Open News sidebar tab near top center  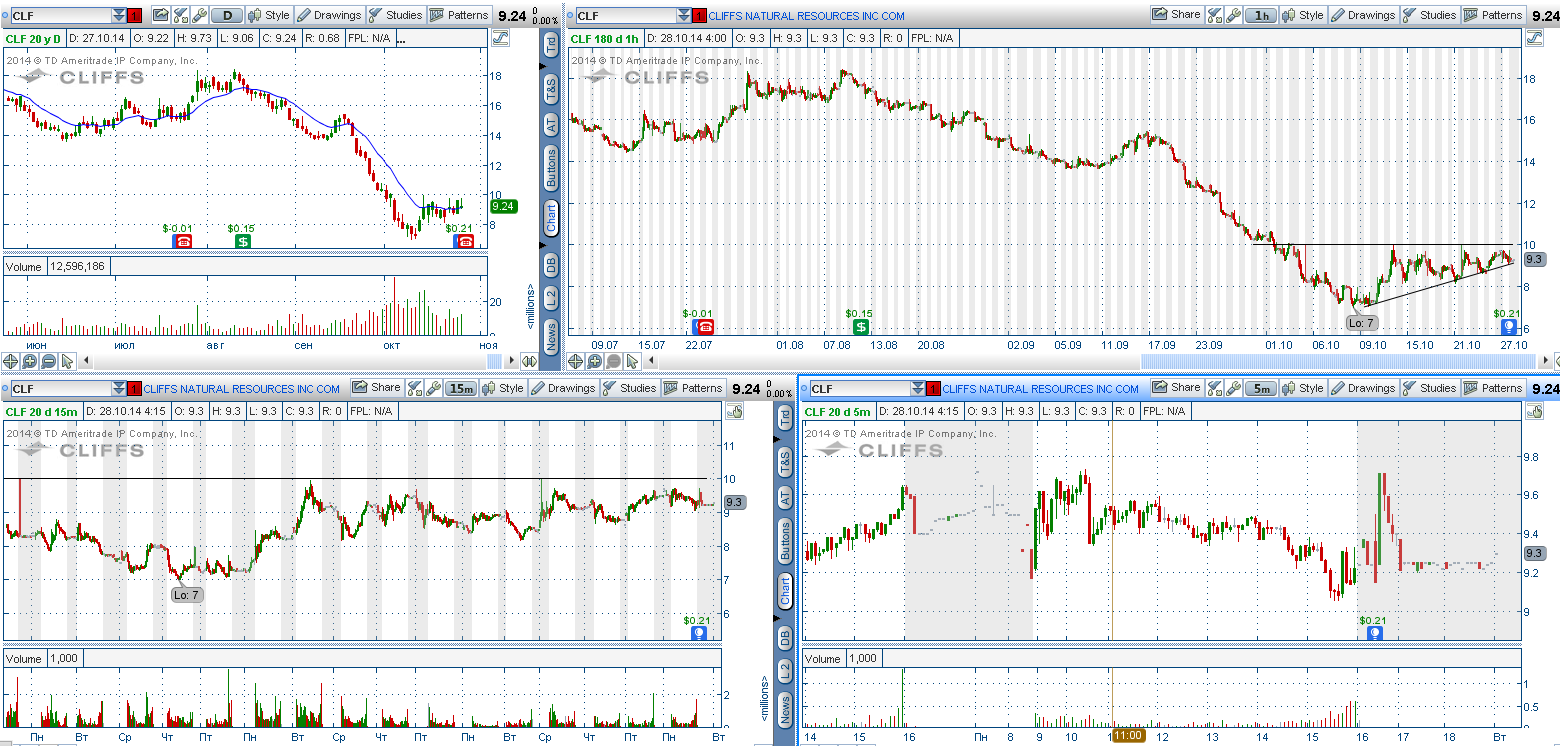[x=550, y=336]
